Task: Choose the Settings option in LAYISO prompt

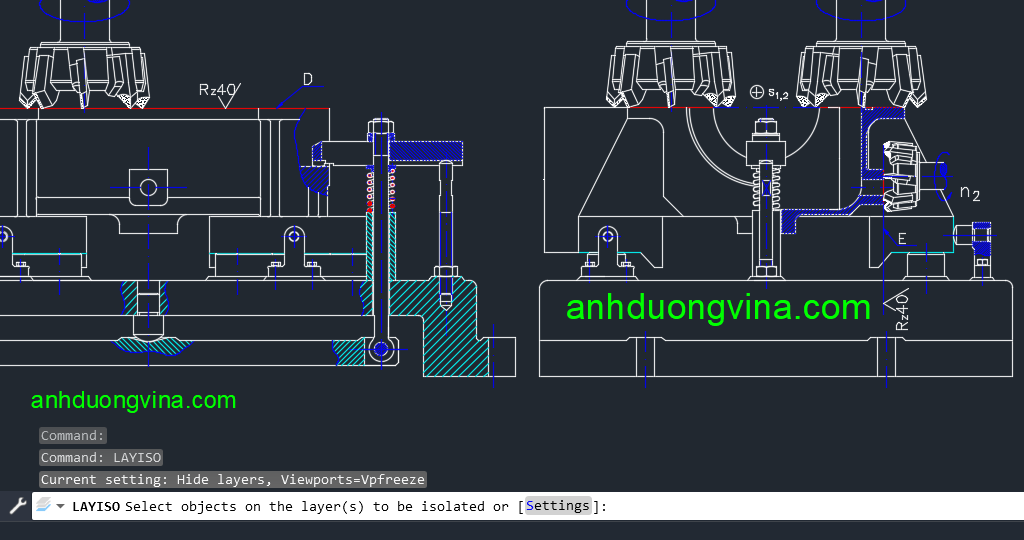Action: 558,506
